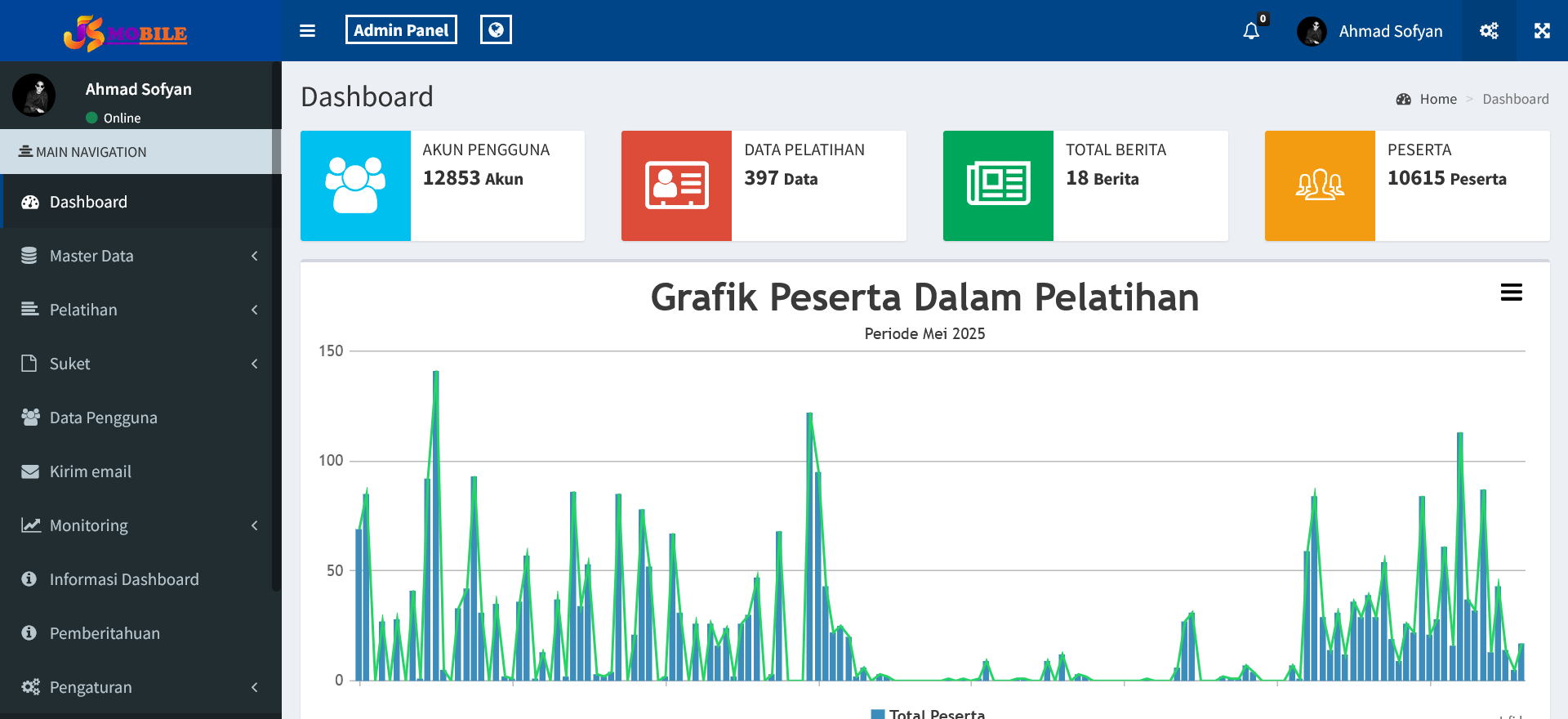This screenshot has width=1568, height=719.
Task: Click the globe icon in the top bar
Action: tap(496, 30)
